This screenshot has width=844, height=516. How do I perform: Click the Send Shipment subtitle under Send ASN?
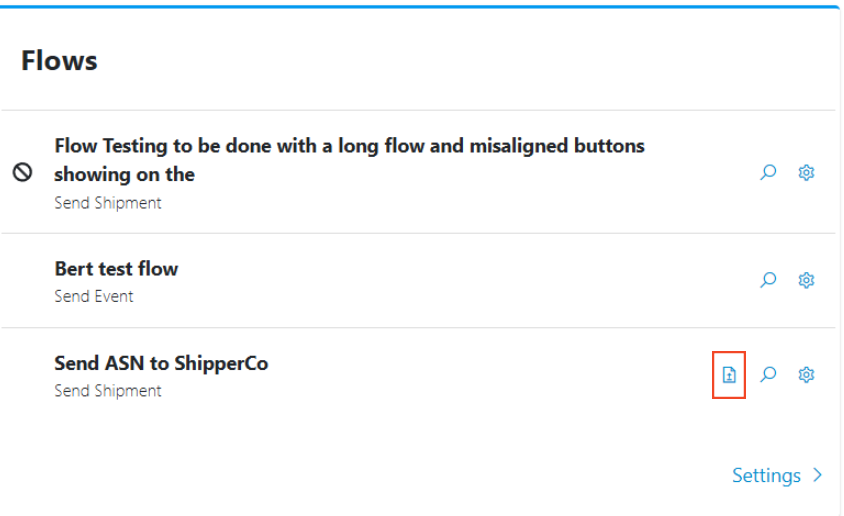tap(108, 391)
